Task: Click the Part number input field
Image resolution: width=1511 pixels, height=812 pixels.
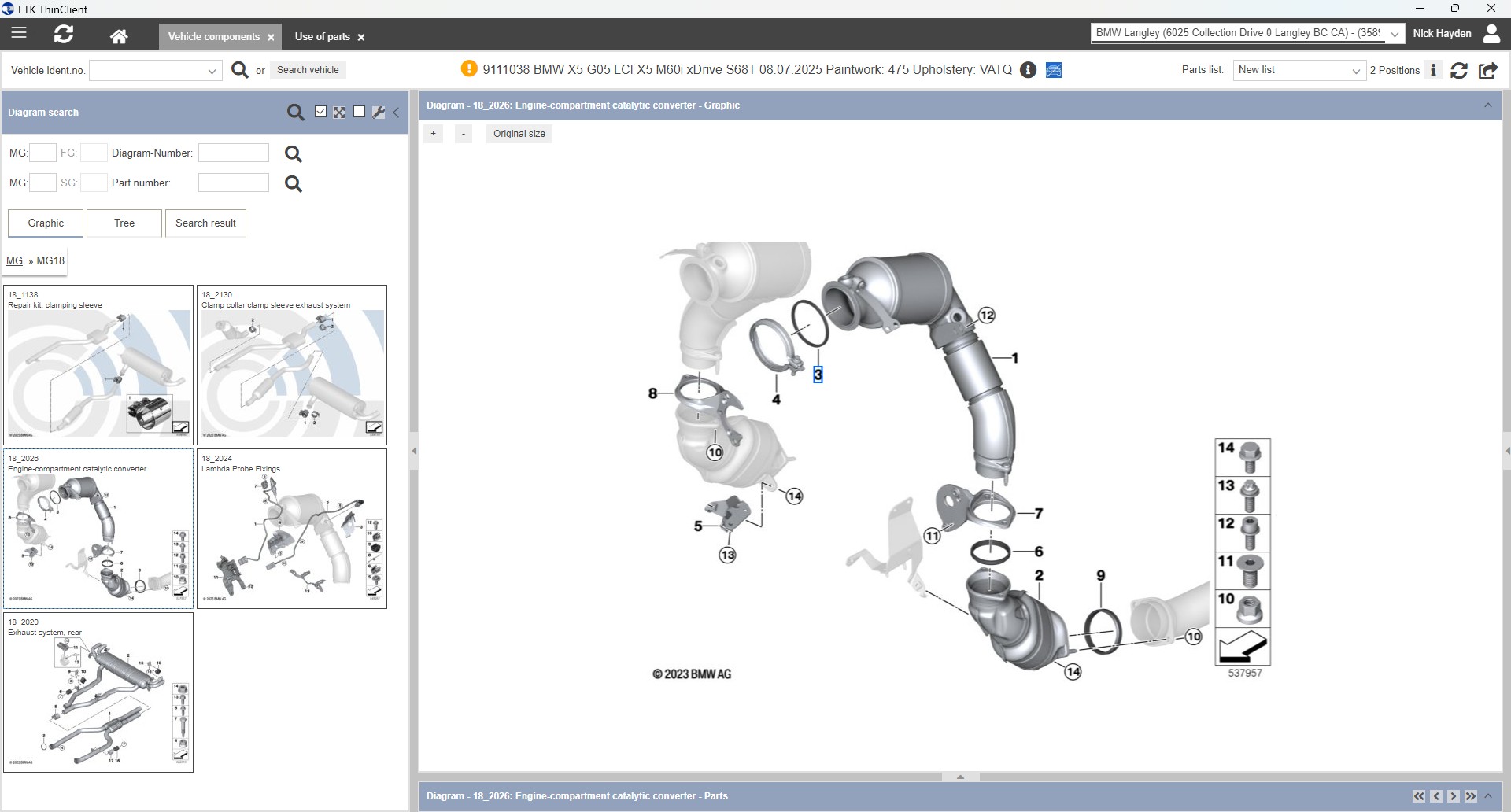Action: coord(234,183)
